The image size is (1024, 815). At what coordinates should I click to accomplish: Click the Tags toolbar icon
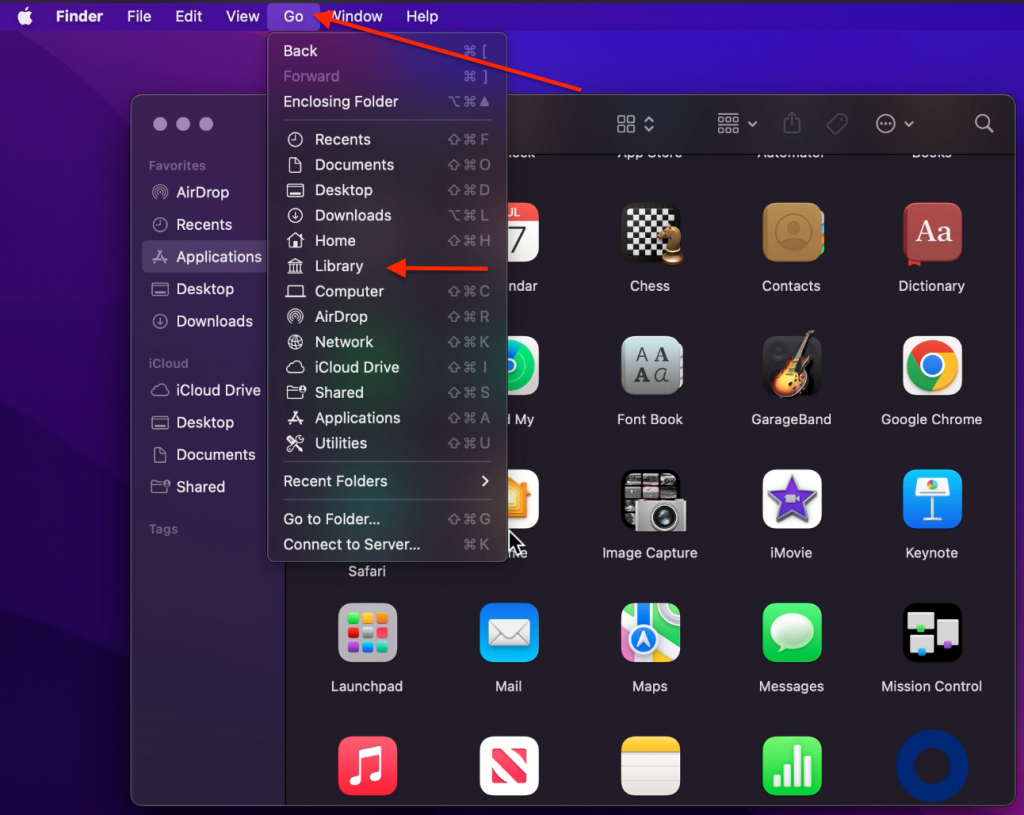(837, 123)
